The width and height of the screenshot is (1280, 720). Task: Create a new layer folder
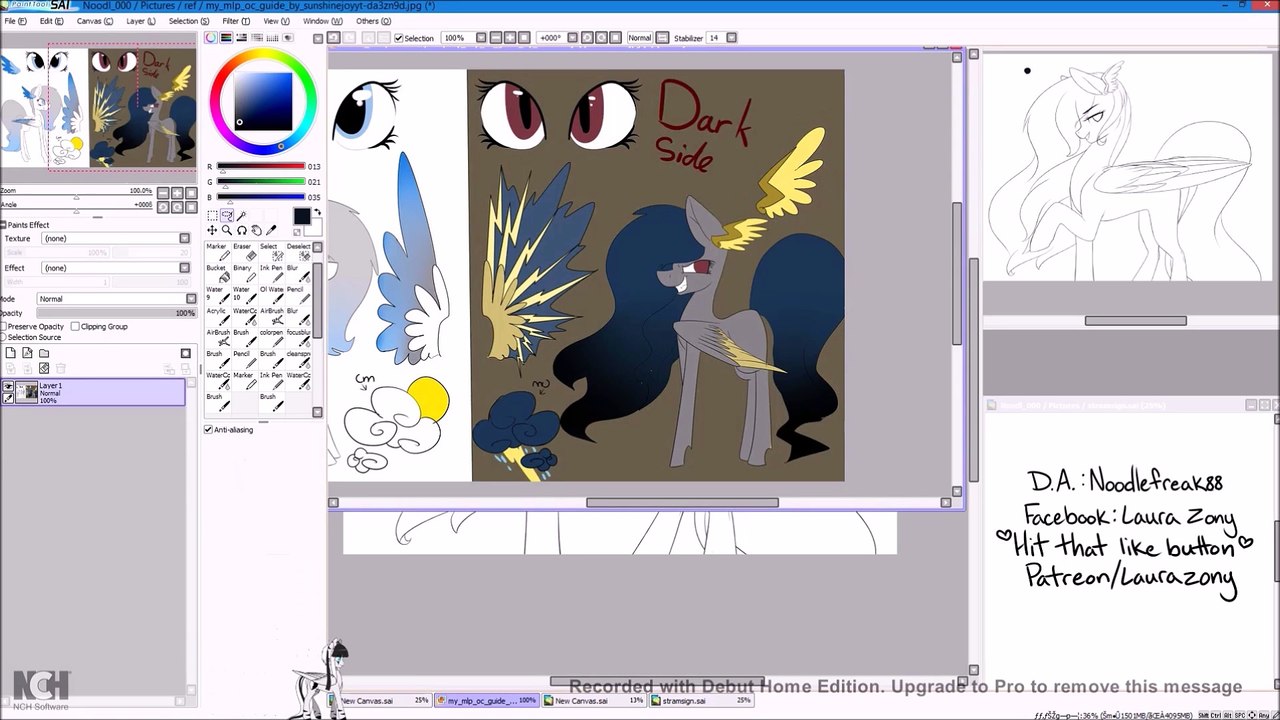44,353
